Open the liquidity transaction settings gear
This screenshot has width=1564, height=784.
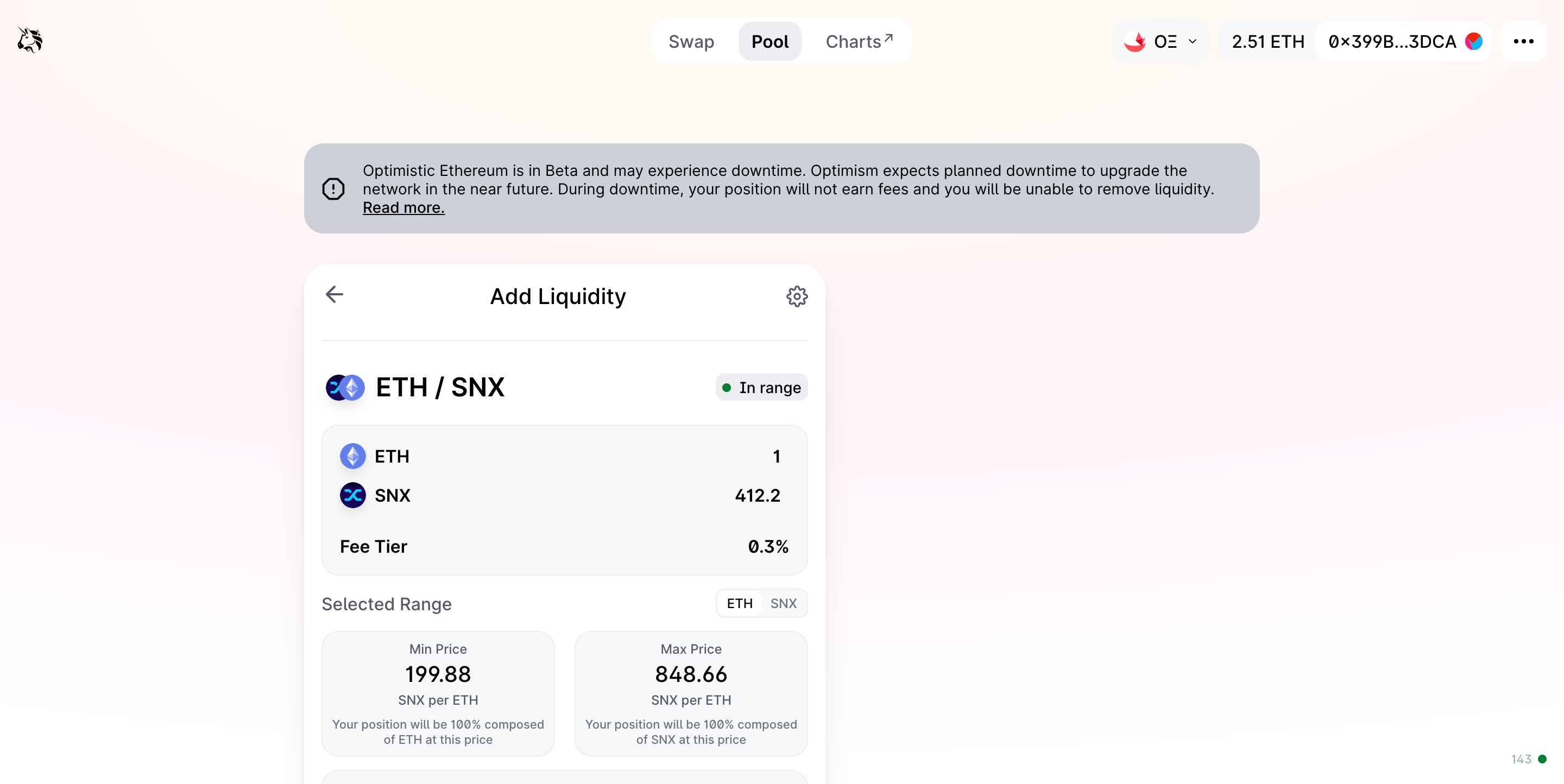[x=797, y=296]
